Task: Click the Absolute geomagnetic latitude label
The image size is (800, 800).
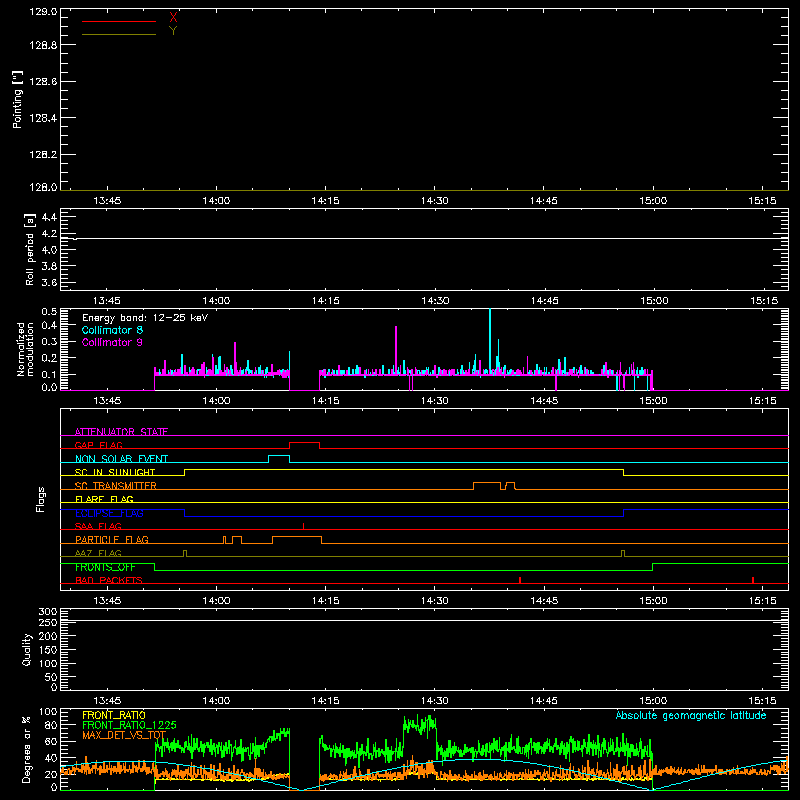Action: tap(691, 716)
